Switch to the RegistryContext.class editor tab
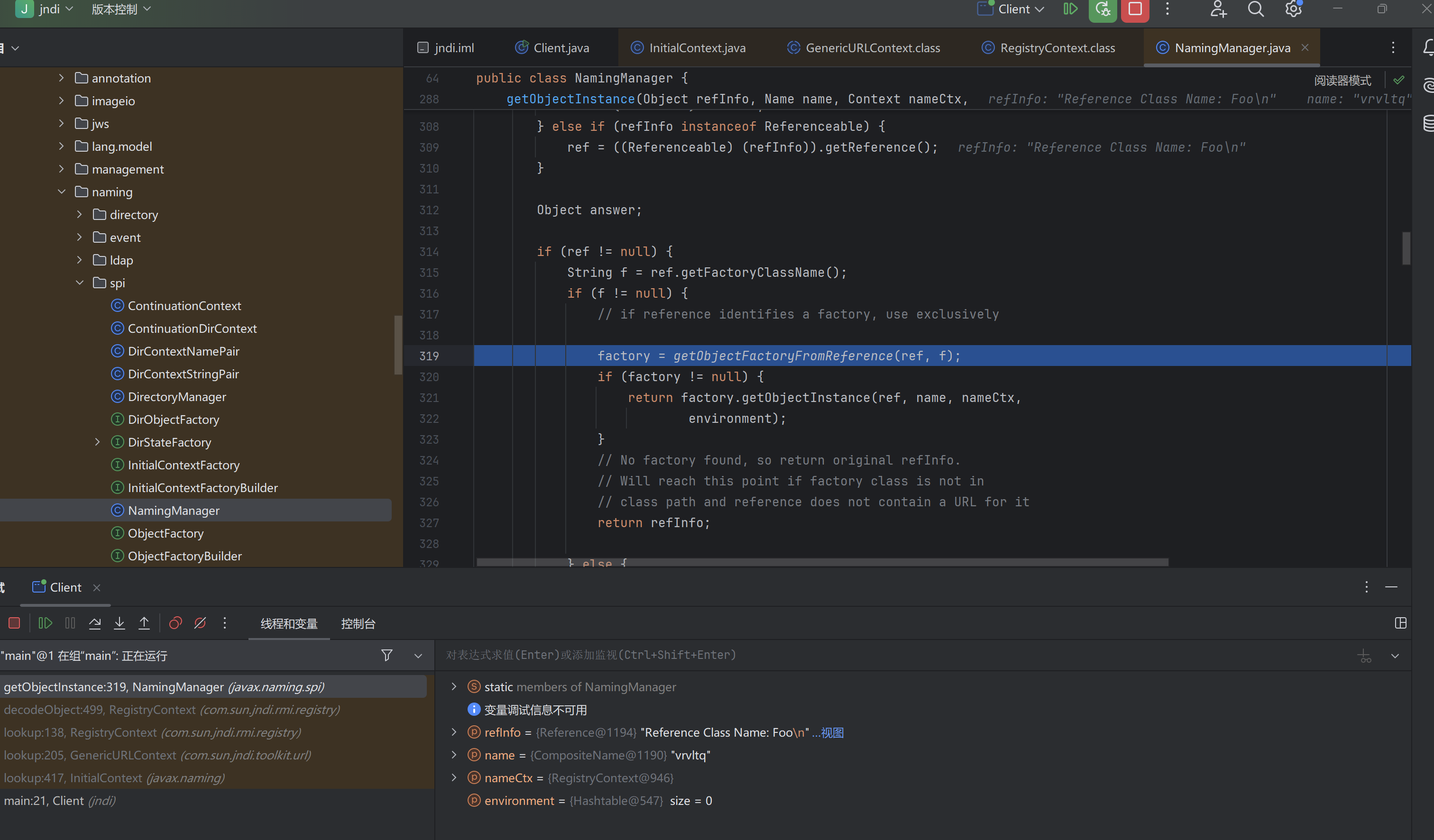 (x=1057, y=48)
